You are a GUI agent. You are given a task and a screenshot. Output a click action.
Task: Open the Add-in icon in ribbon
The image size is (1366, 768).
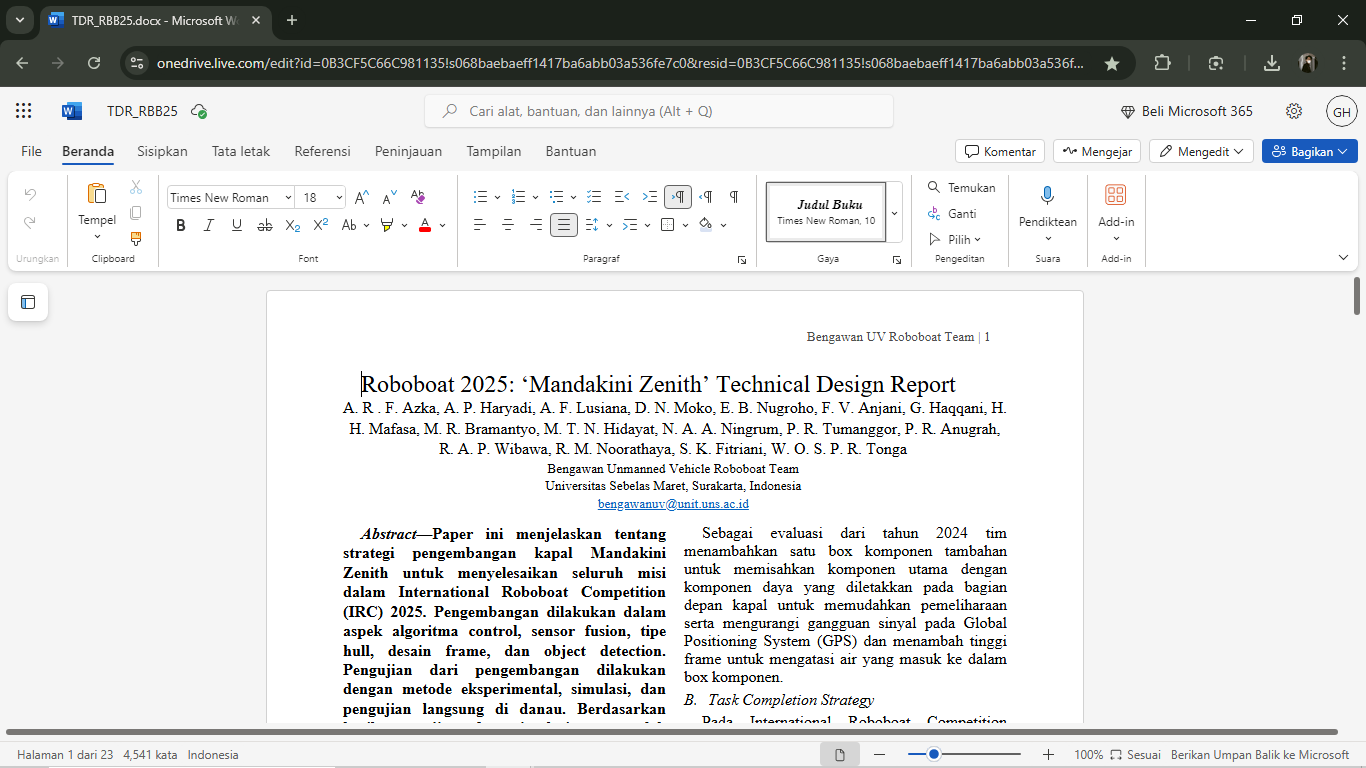pos(1115,196)
